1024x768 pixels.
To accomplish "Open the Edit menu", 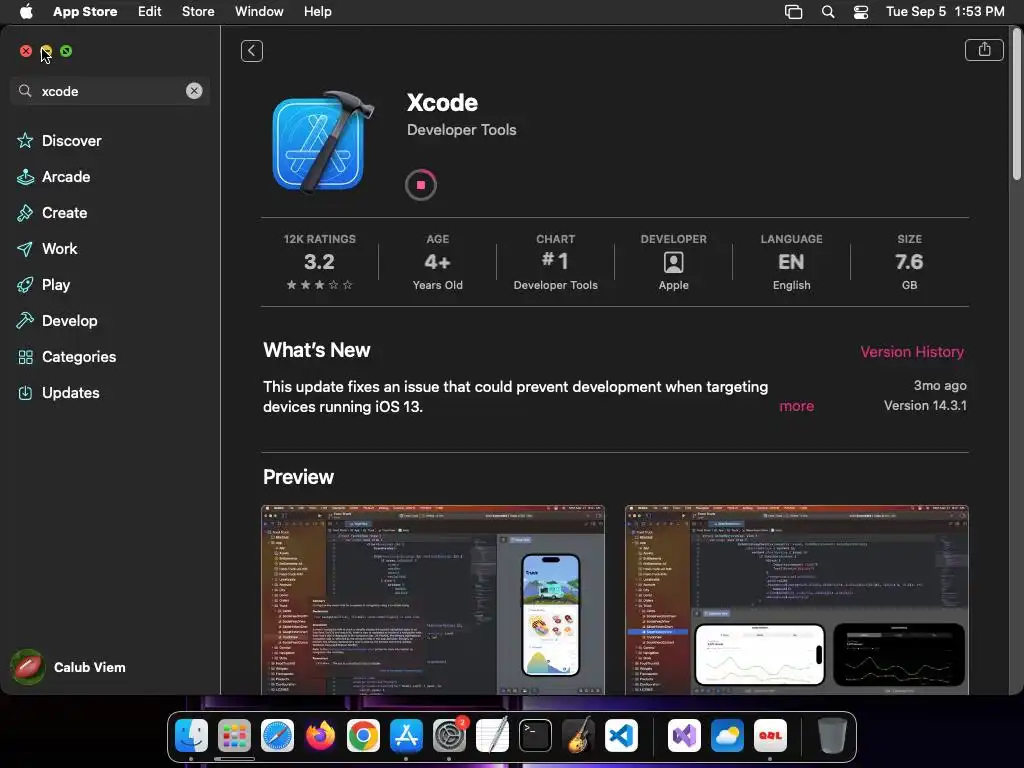I will click(x=150, y=11).
